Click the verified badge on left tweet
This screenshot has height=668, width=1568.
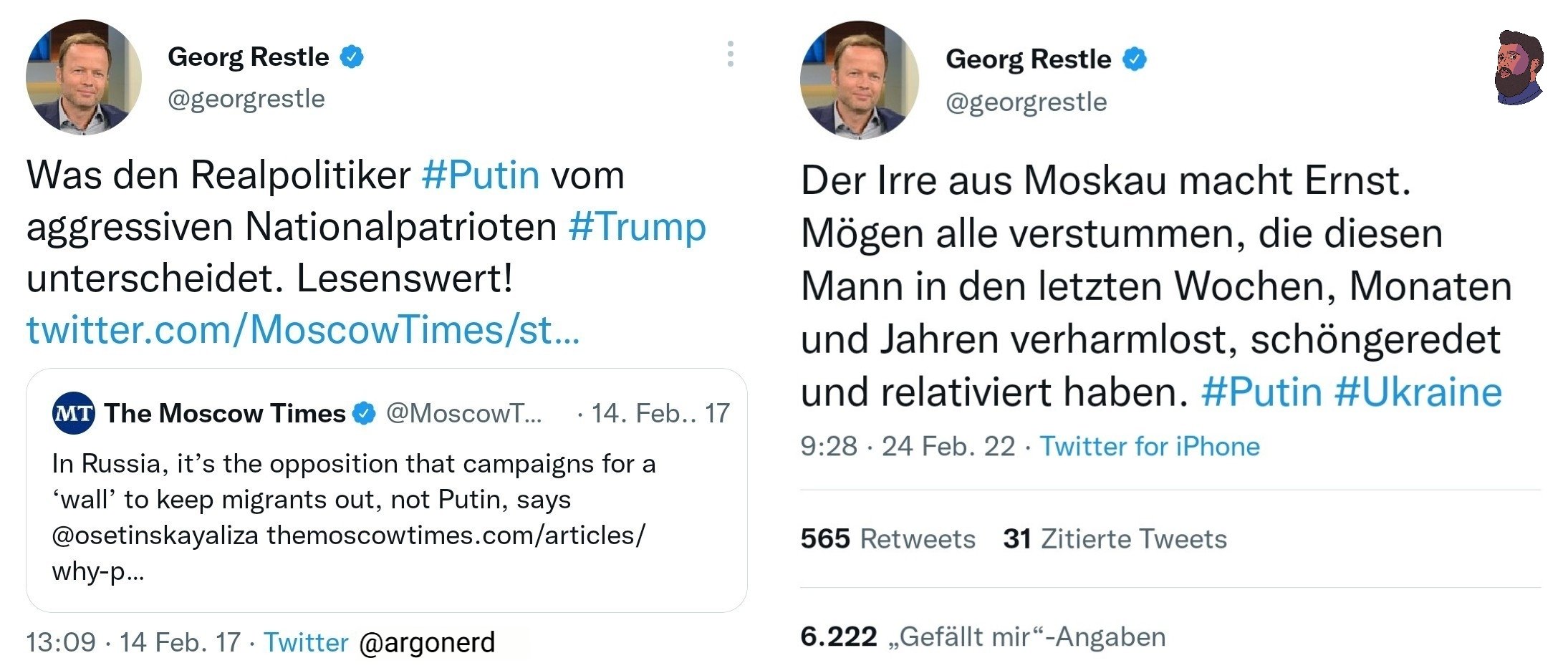pyautogui.click(x=351, y=57)
